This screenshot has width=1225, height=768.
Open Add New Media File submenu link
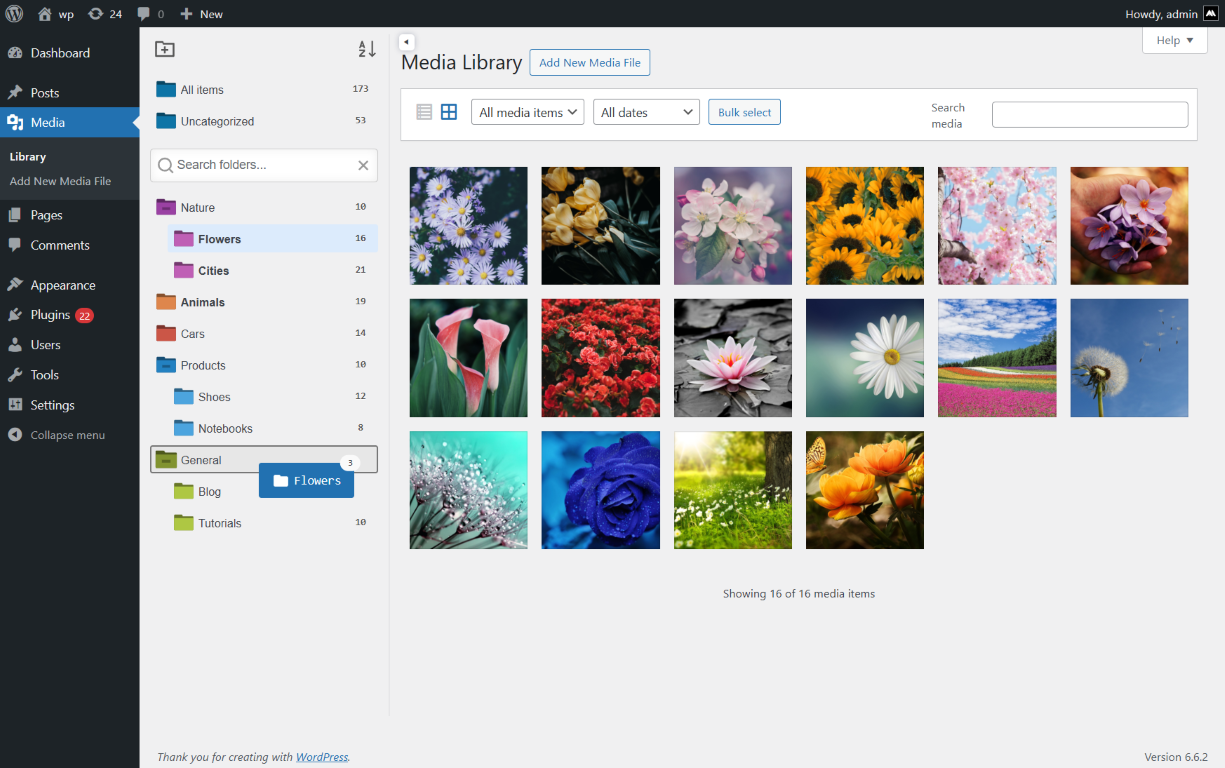pyautogui.click(x=60, y=181)
